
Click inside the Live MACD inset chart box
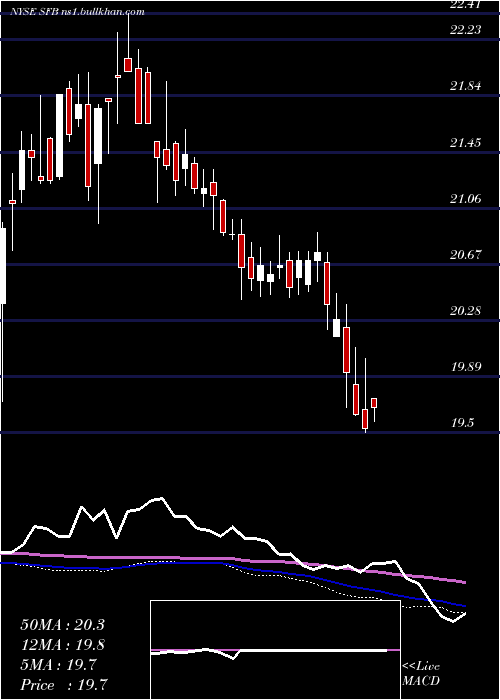point(275,650)
